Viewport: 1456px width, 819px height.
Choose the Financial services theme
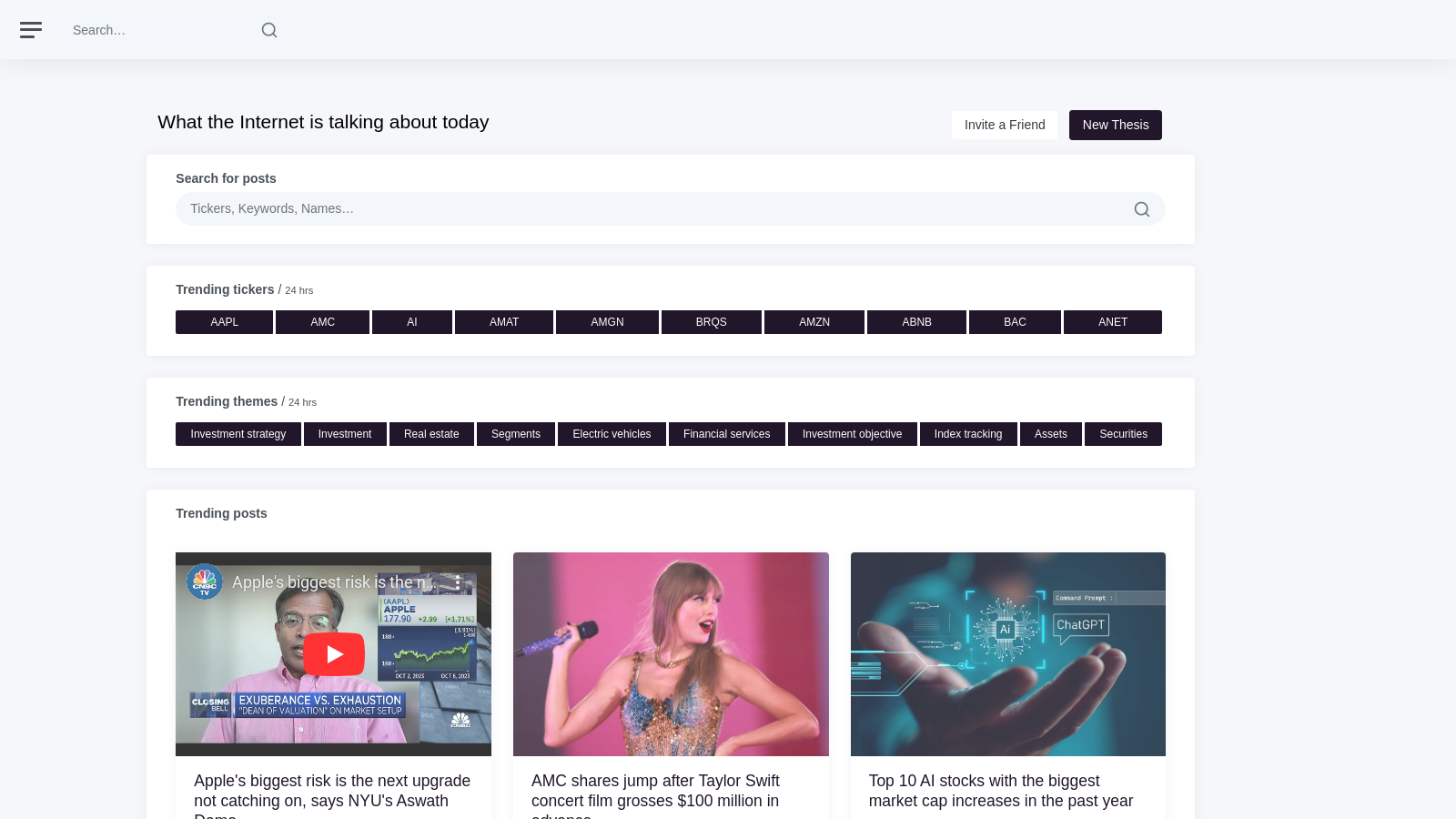[x=727, y=434]
